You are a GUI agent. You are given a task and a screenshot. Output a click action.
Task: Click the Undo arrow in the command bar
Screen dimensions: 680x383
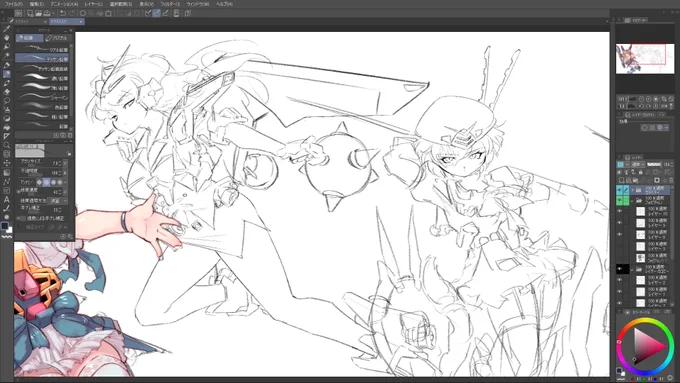pyautogui.click(x=63, y=13)
